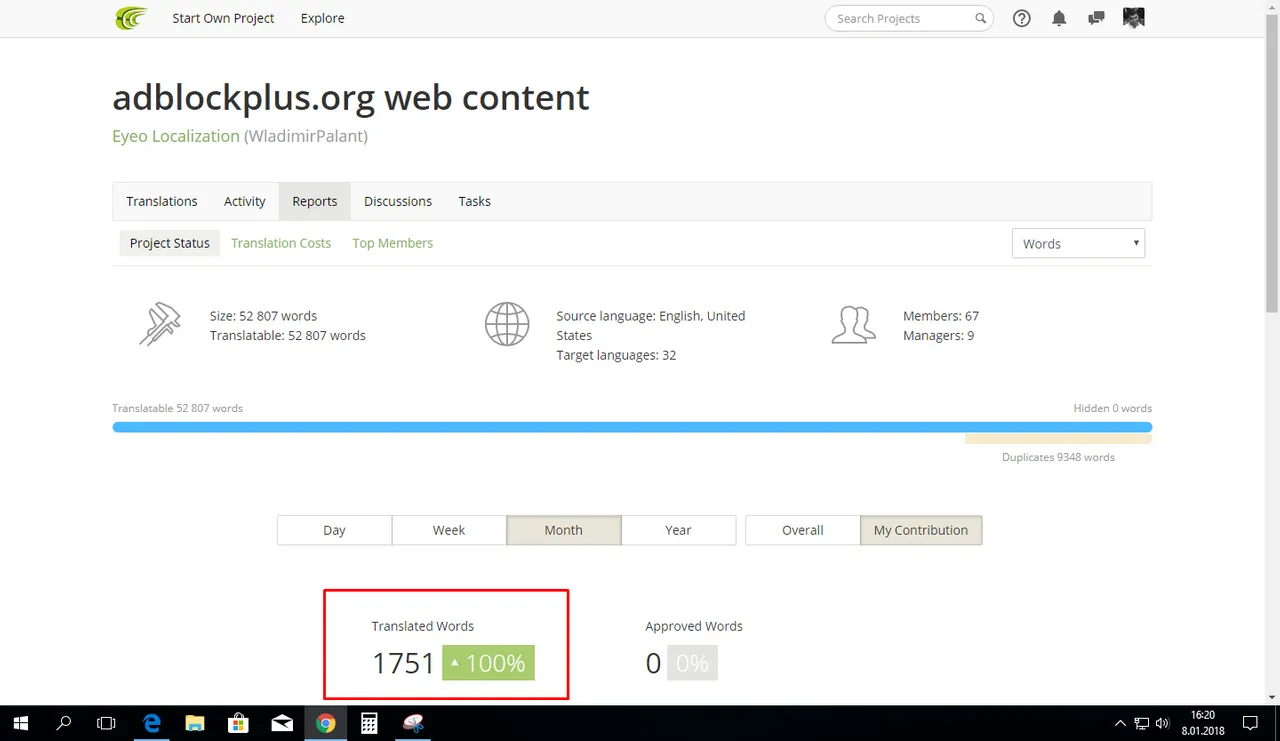This screenshot has width=1280, height=741.
Task: Open the Activity tab
Action: pos(245,201)
